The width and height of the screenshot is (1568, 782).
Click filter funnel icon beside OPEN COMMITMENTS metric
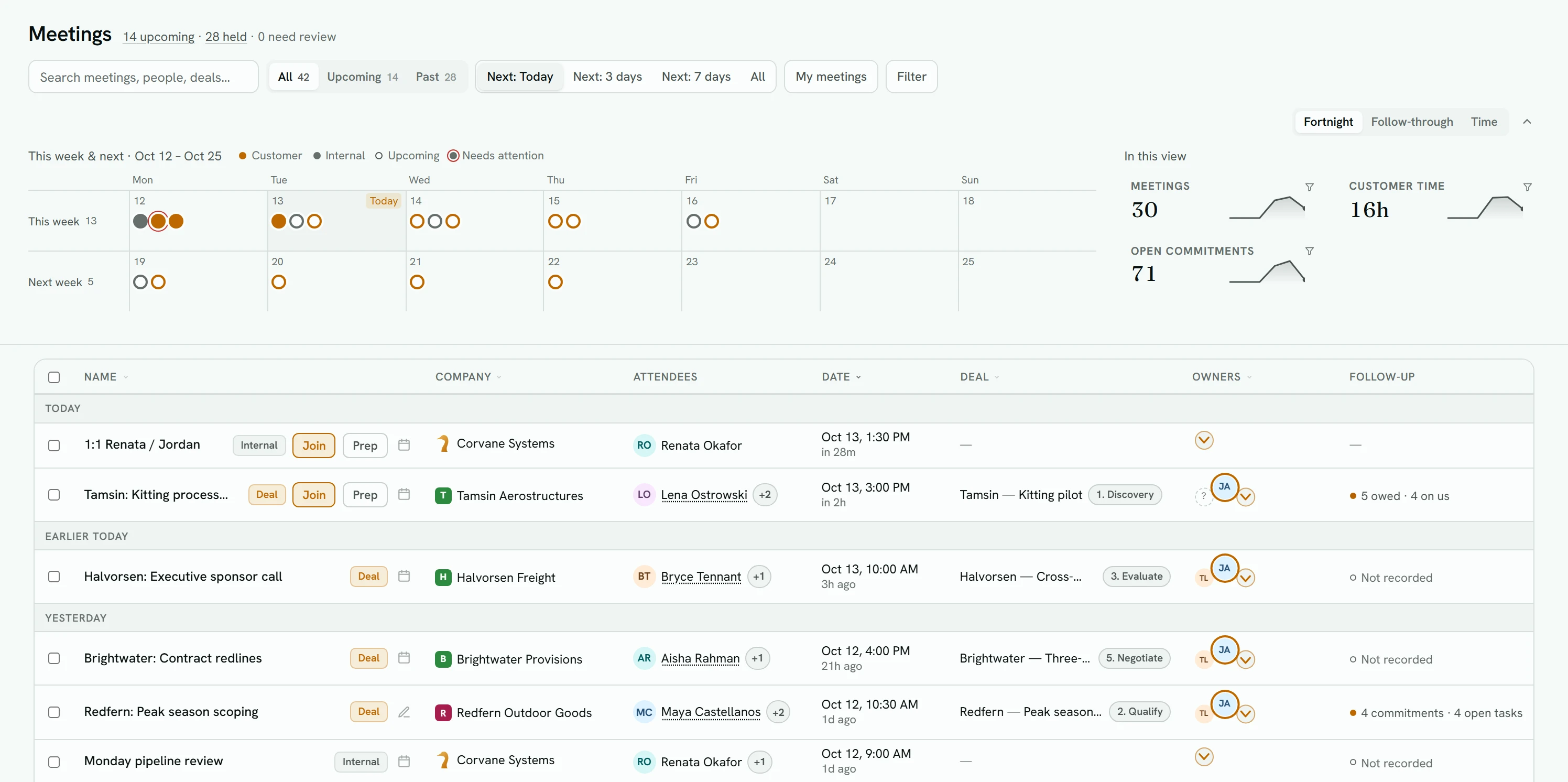[x=1309, y=251]
